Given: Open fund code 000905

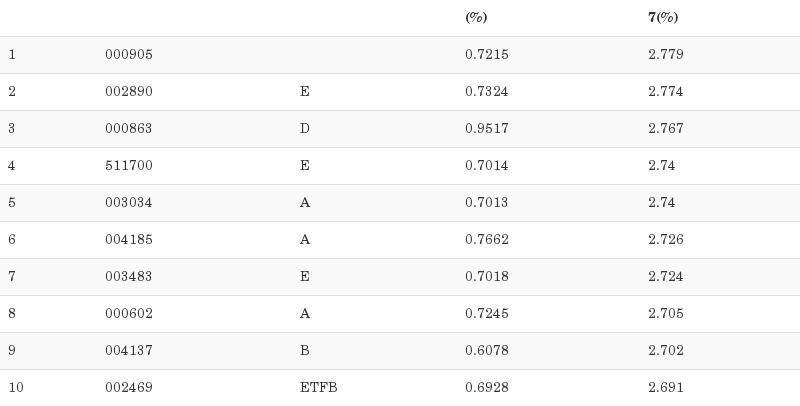Looking at the screenshot, I should coord(128,55).
